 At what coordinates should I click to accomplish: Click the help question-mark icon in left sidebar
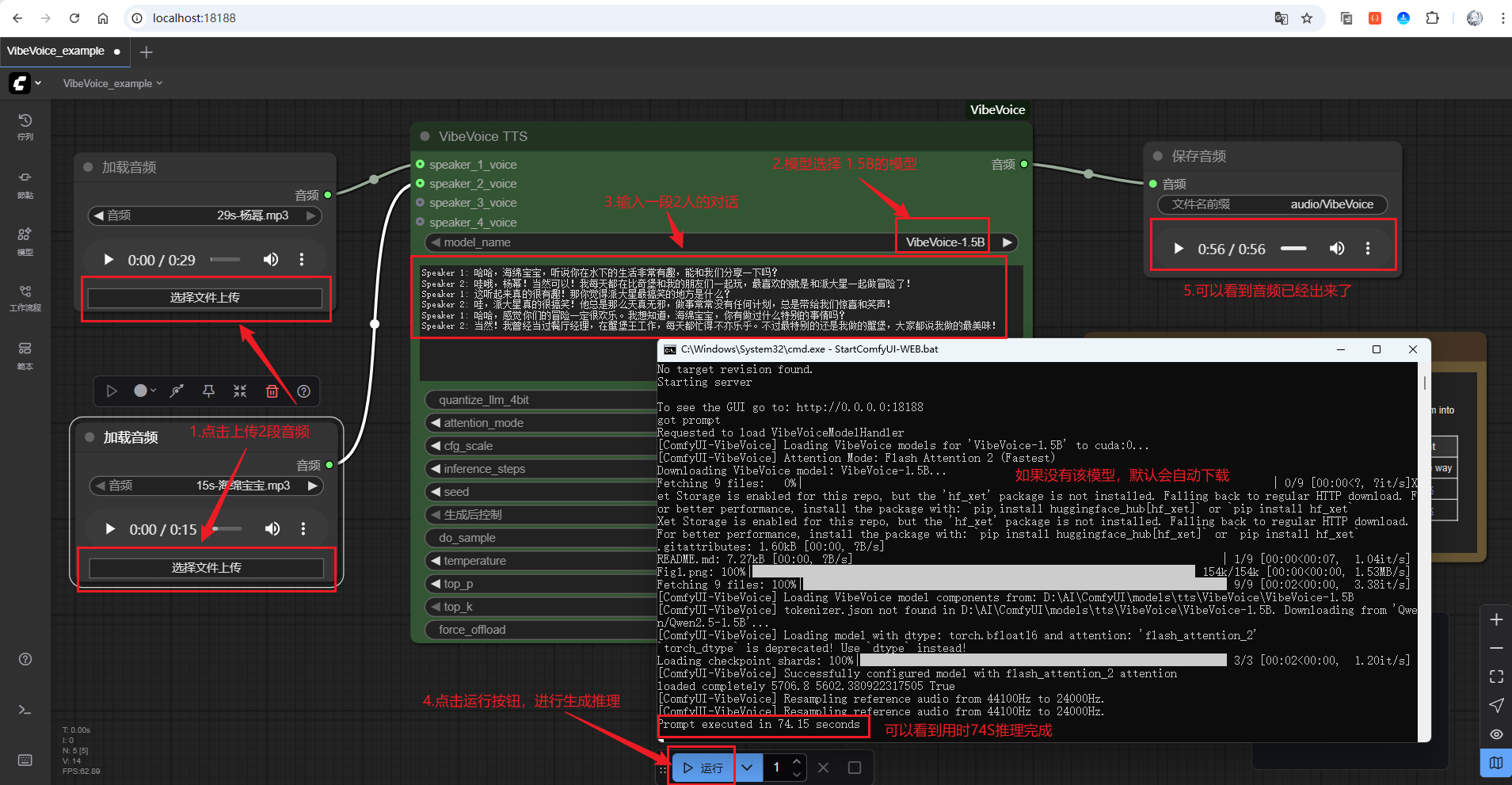pos(25,659)
